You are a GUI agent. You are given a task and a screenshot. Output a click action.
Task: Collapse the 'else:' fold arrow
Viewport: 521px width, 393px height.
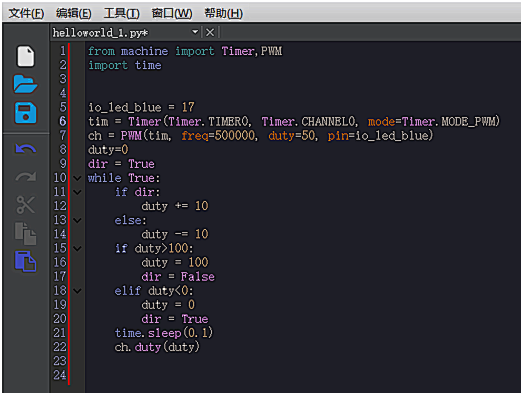(77, 220)
